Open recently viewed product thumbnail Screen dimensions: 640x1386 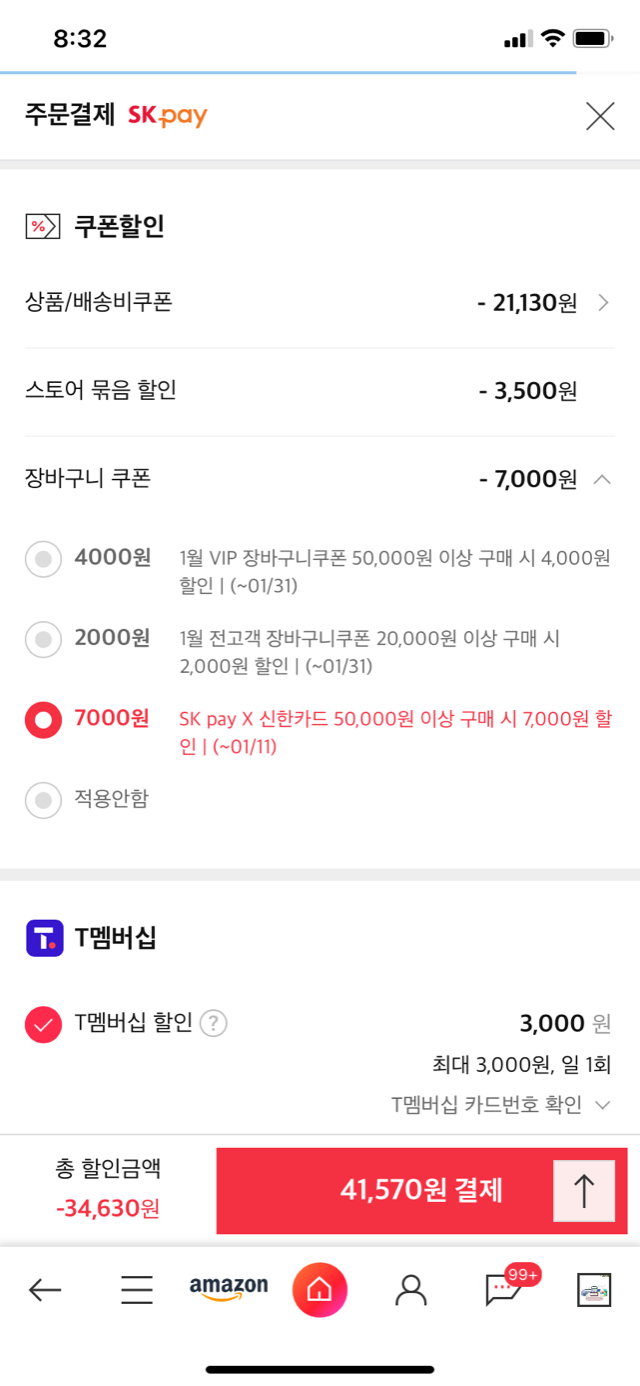point(594,1290)
